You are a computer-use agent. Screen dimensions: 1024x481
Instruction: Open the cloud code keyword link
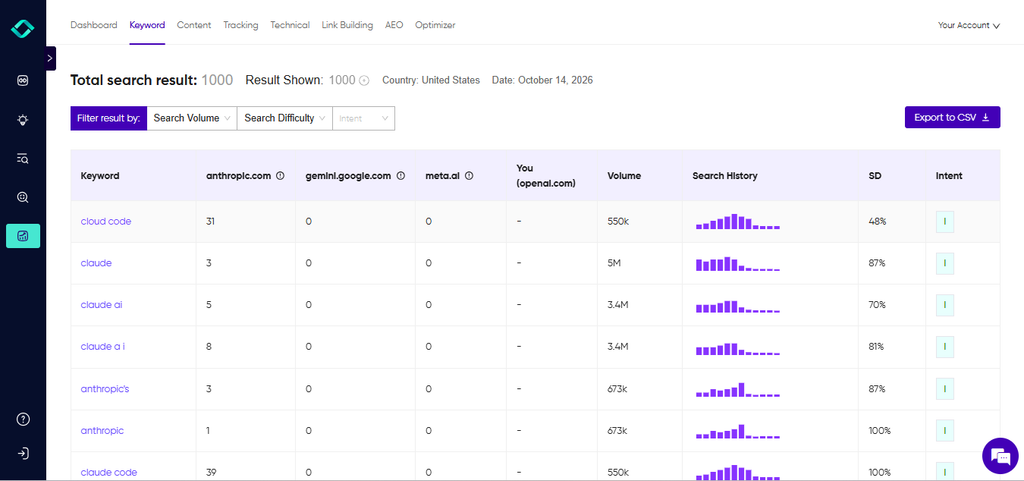point(106,221)
